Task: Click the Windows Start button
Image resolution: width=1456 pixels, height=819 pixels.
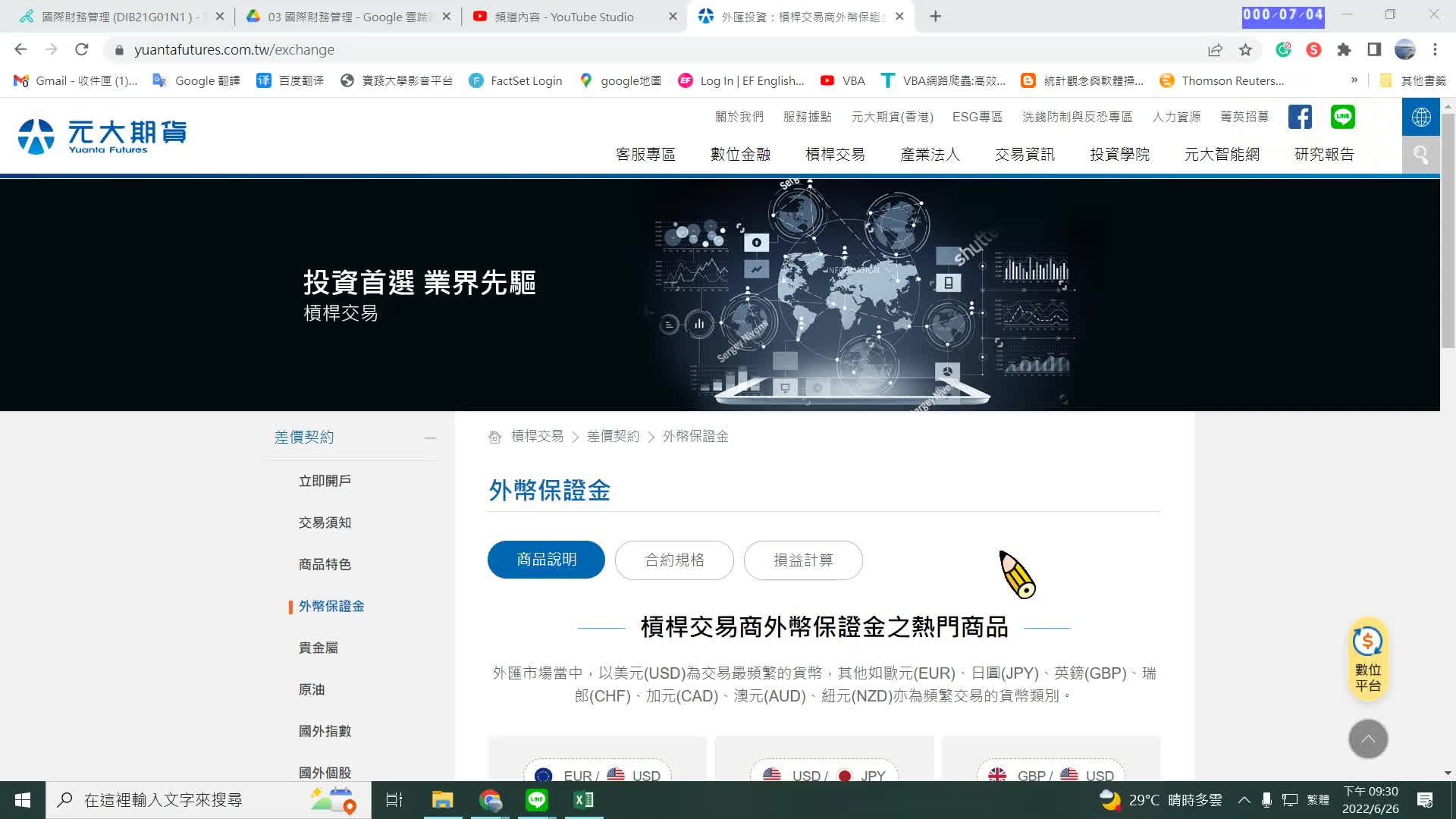Action: 23,800
